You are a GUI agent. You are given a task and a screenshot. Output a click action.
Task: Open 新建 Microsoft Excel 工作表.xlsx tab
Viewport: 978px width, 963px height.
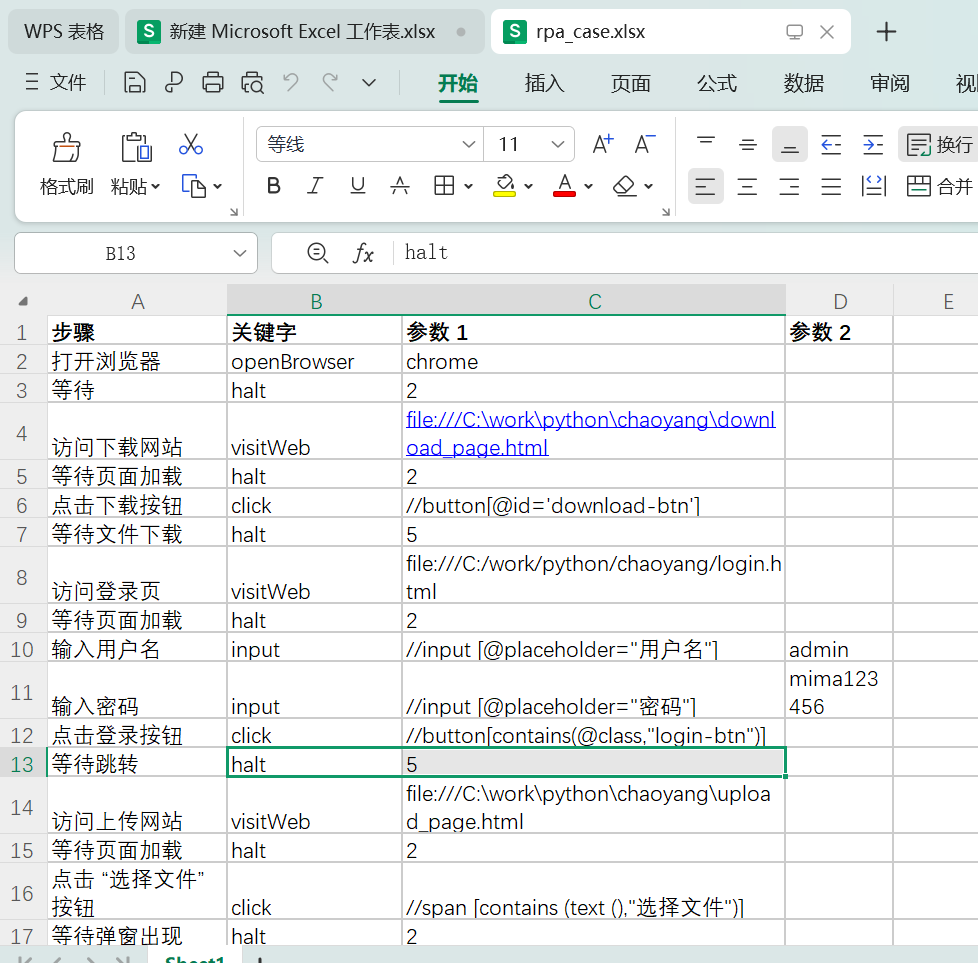(304, 31)
